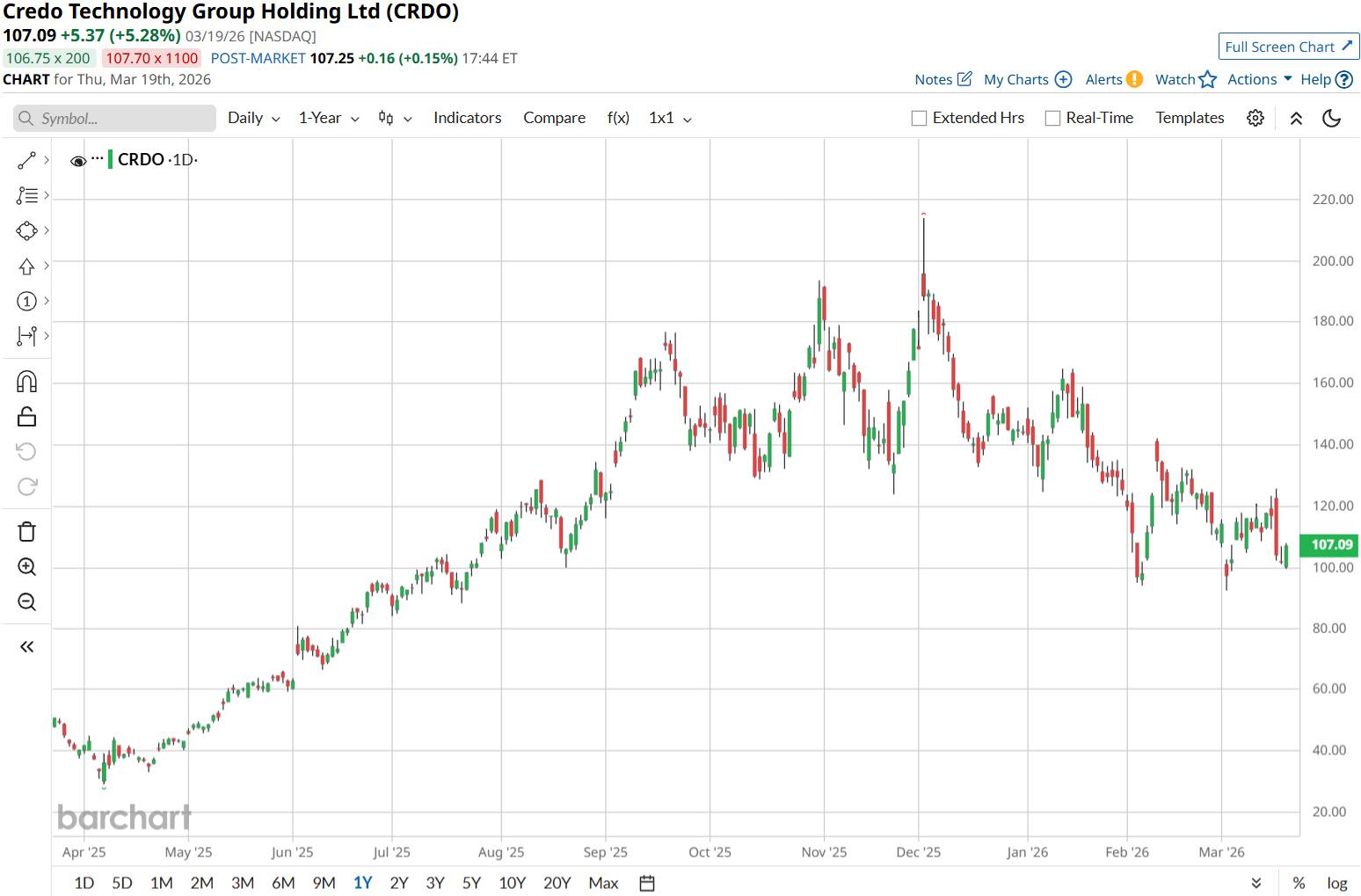Select the 1D time range
1361x896 pixels.
(84, 883)
